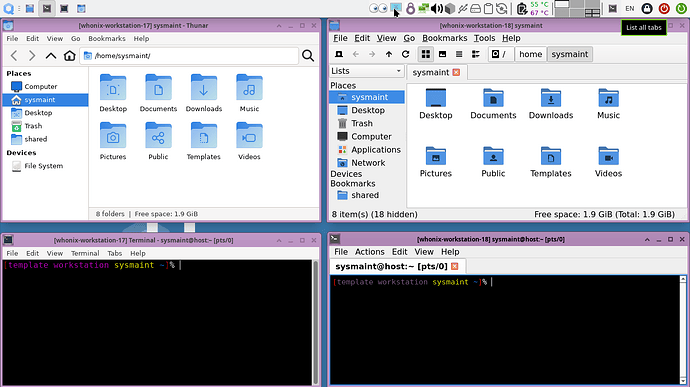Switch to icon view in right file manager

(426, 54)
